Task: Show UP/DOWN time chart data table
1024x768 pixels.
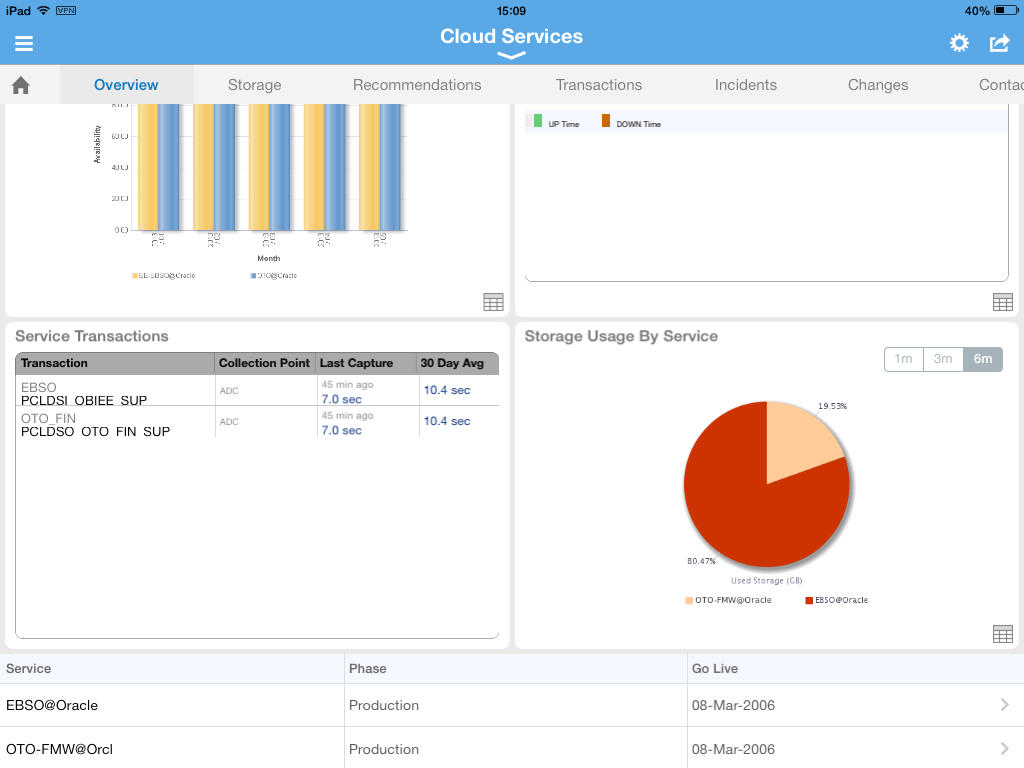Action: coord(1002,302)
